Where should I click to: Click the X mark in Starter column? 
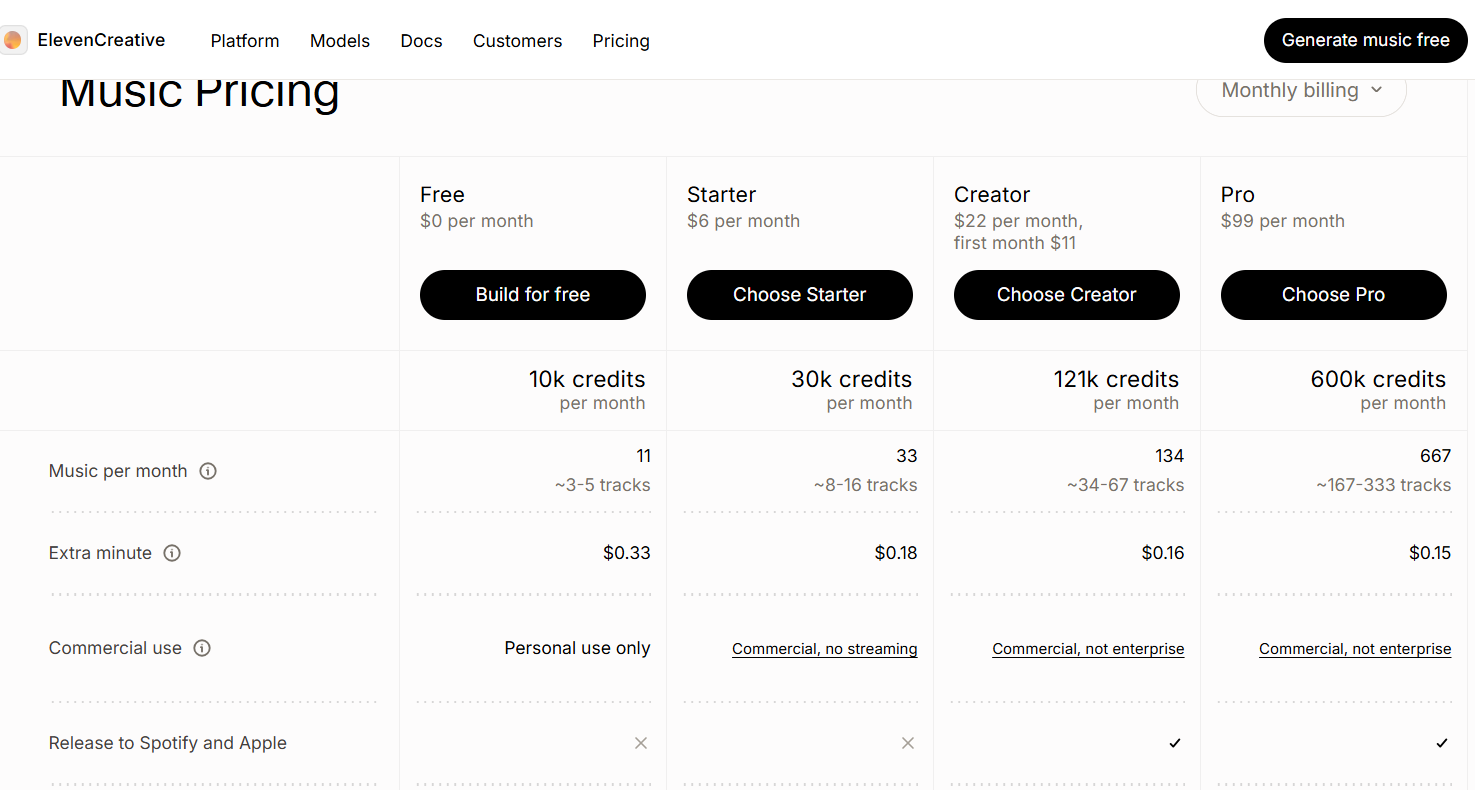pos(908,743)
